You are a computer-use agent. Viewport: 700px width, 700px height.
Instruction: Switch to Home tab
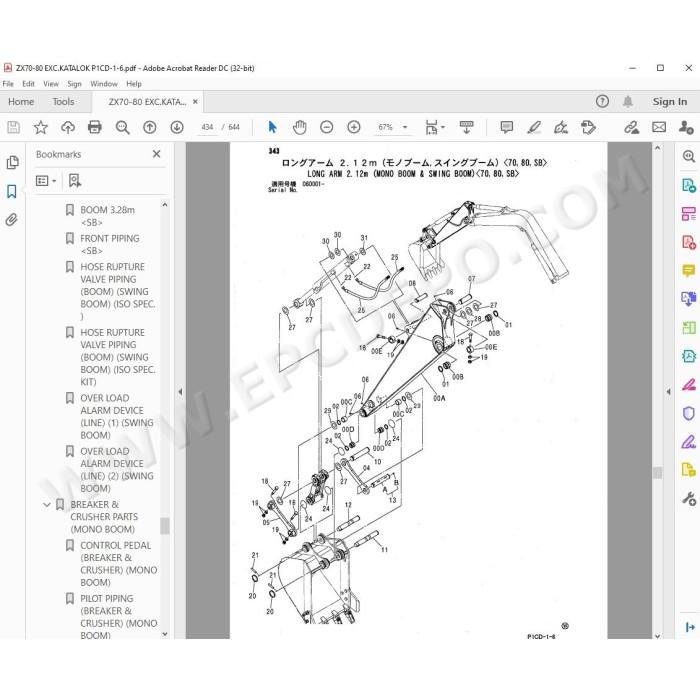click(21, 102)
